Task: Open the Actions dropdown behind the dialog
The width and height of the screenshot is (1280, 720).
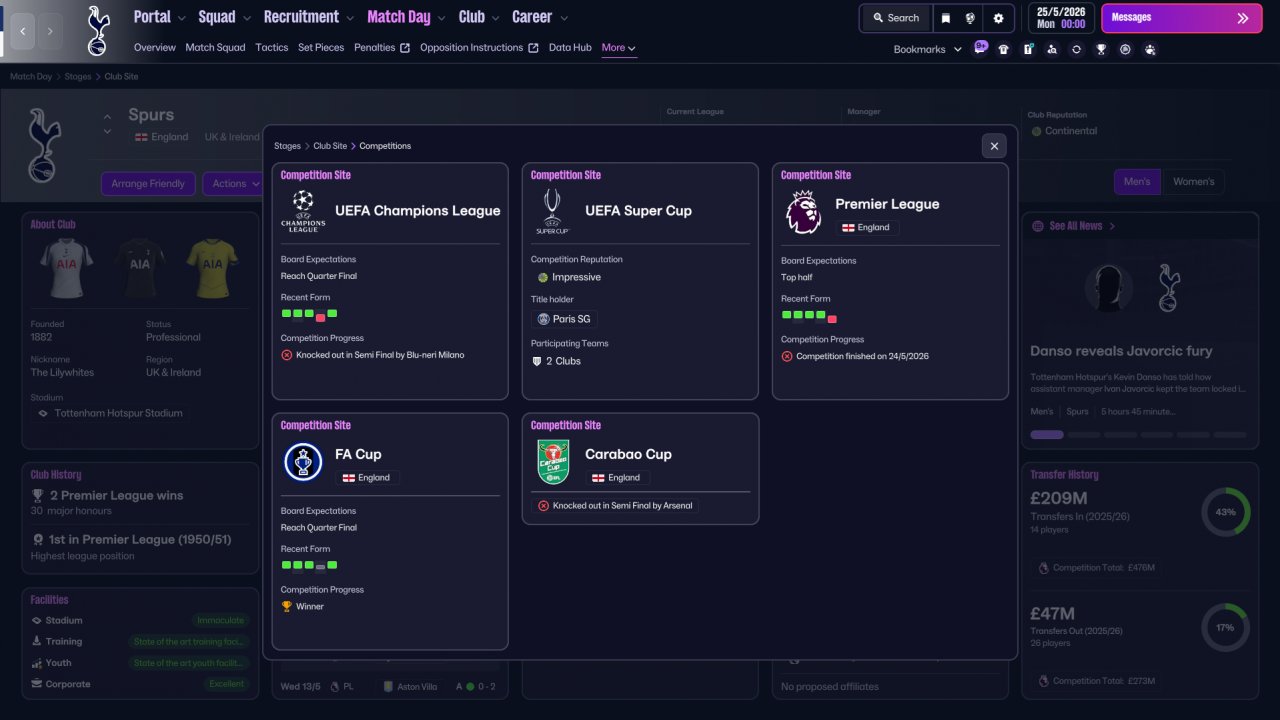Action: 233,184
